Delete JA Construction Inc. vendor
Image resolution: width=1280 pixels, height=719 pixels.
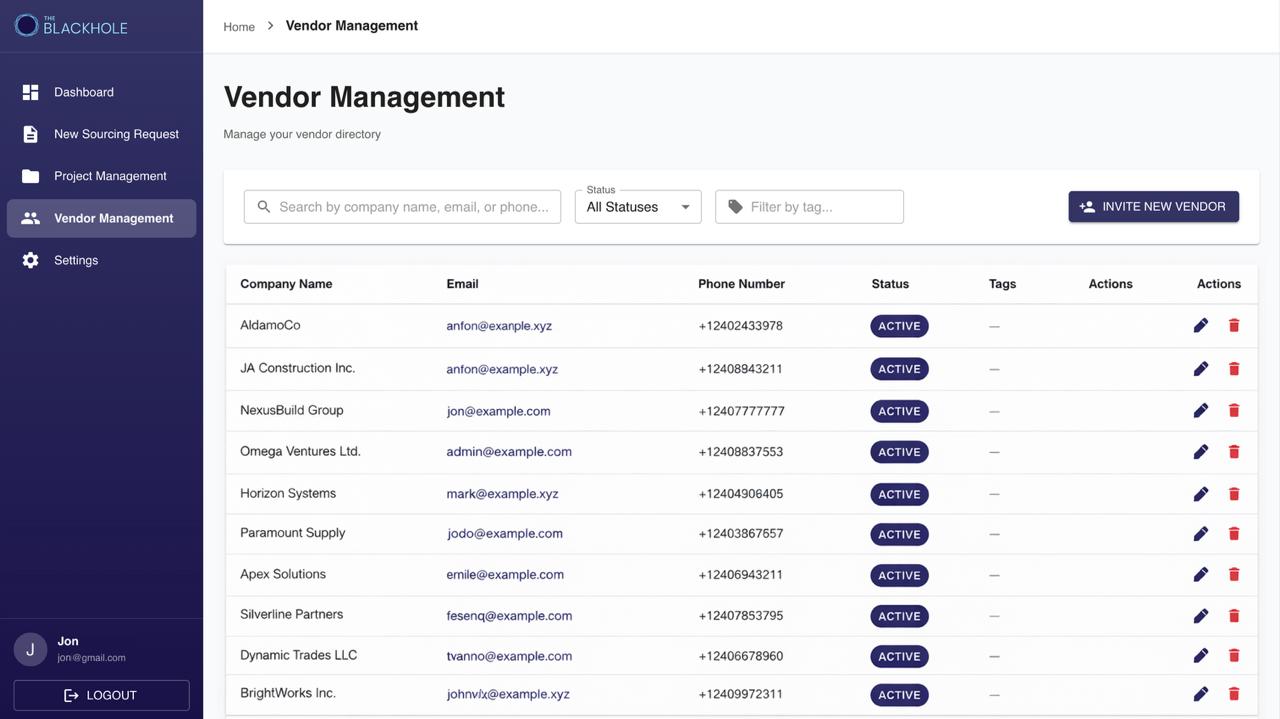pos(1234,369)
